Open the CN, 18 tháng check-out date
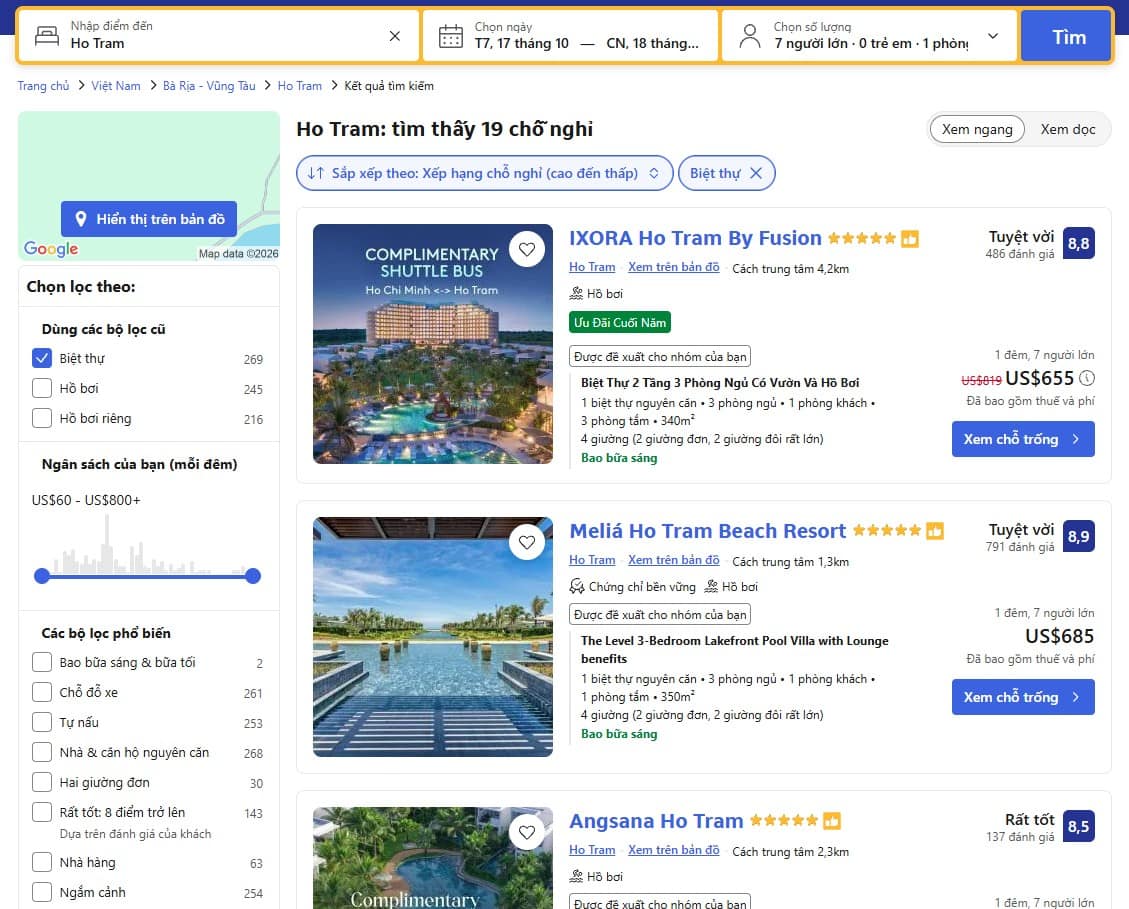Viewport: 1129px width, 909px height. 652,43
